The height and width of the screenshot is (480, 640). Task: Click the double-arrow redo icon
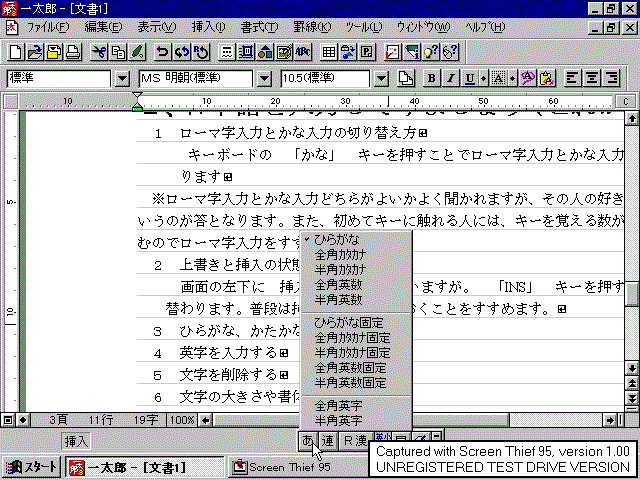[x=182, y=52]
